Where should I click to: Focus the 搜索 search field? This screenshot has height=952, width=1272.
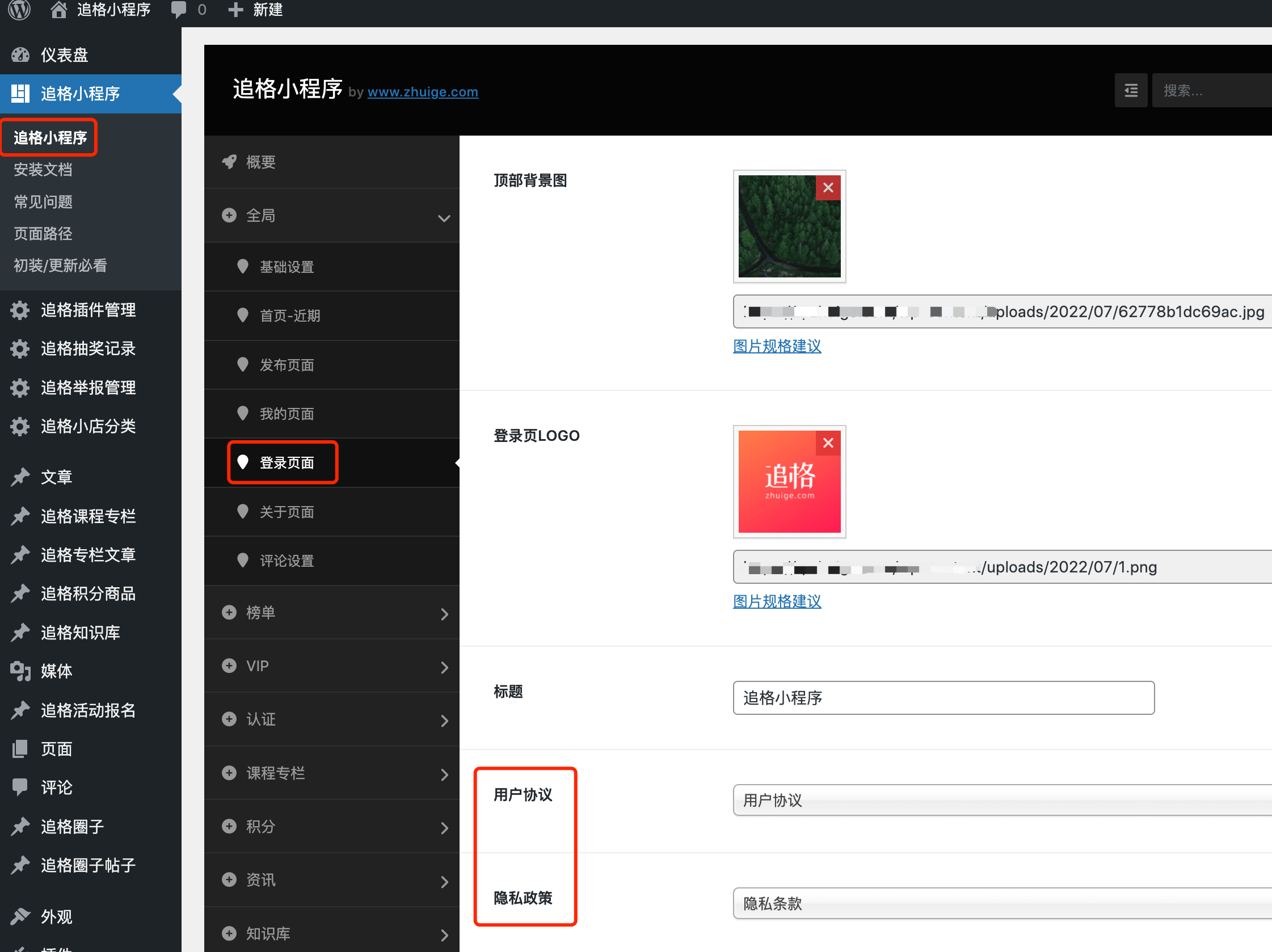pyautogui.click(x=1212, y=90)
